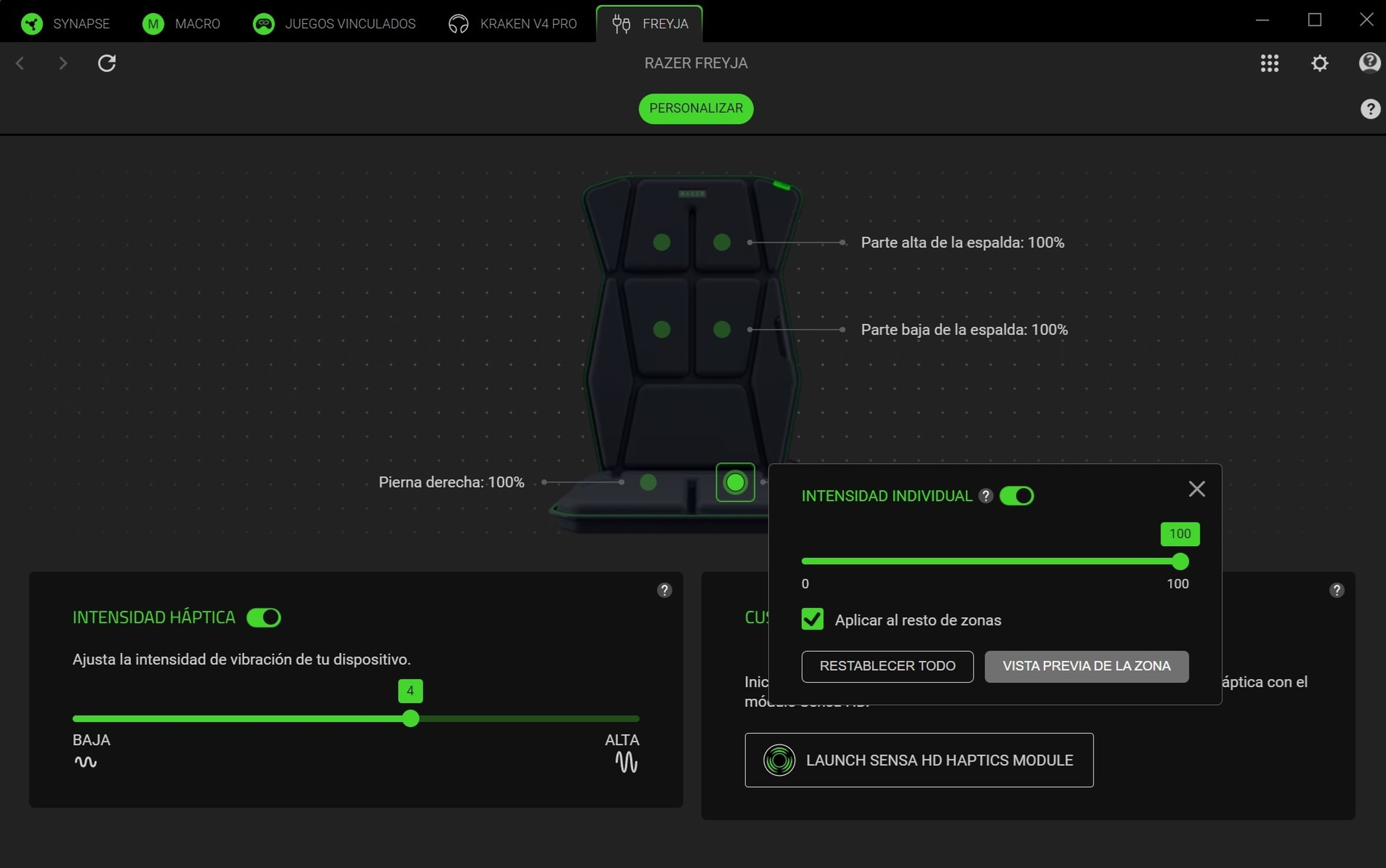
Task: Open the user profile icon
Action: tap(1370, 63)
